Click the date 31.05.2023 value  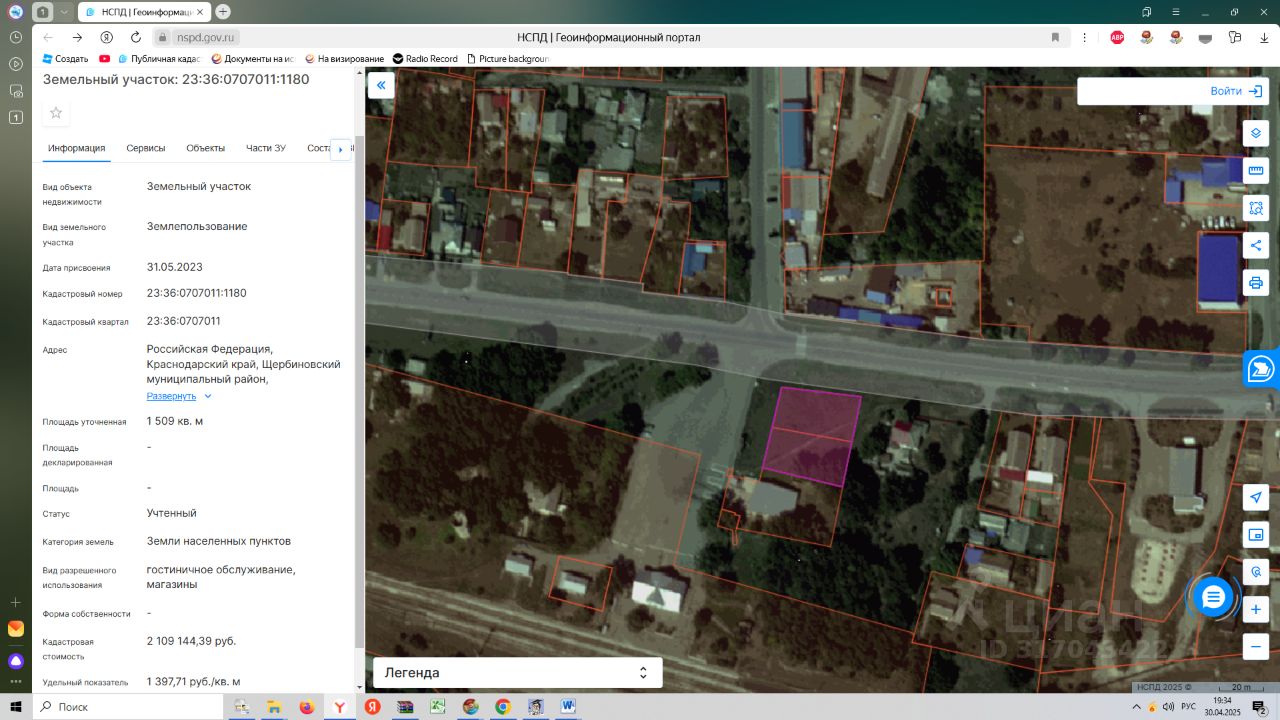[x=175, y=267]
